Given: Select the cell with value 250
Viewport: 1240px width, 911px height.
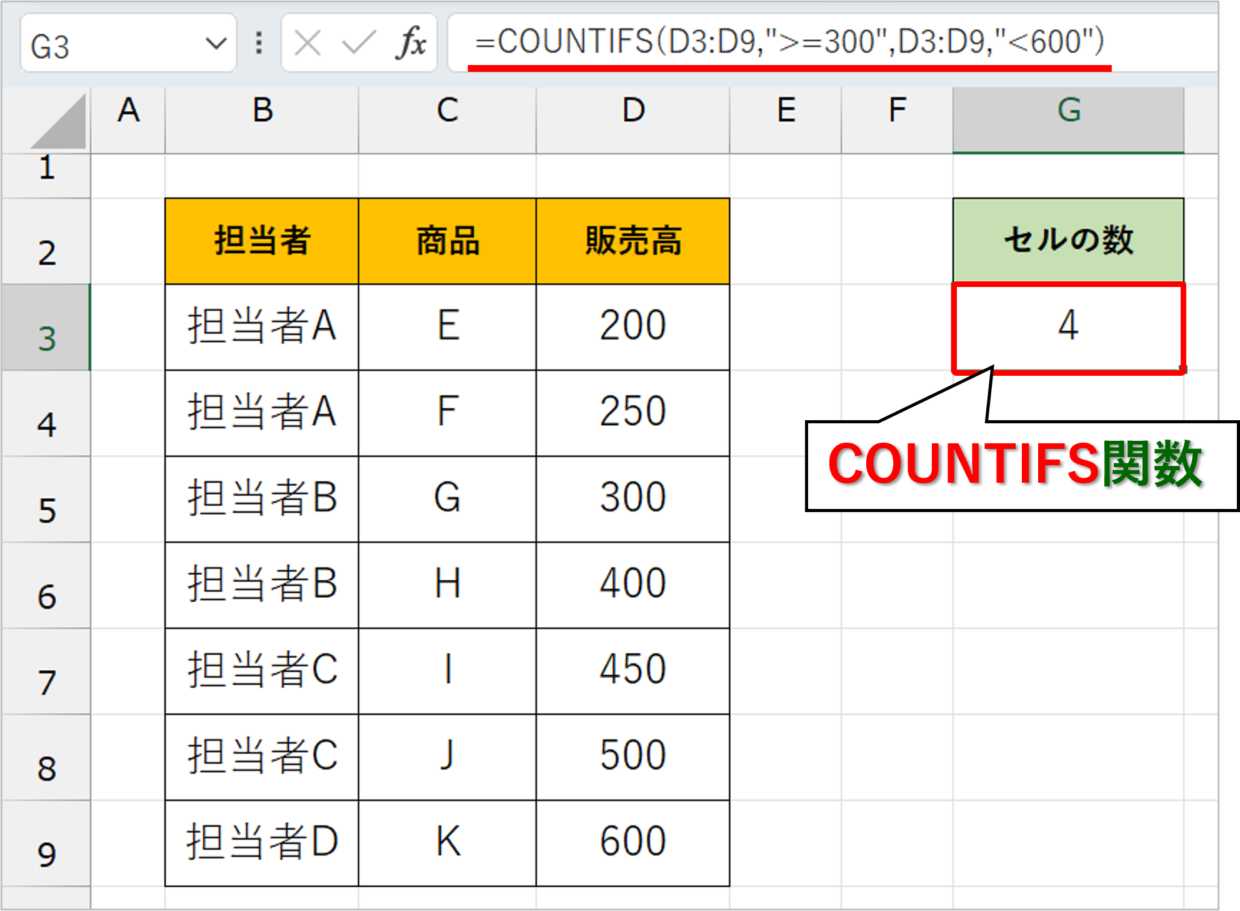Looking at the screenshot, I should [x=633, y=413].
